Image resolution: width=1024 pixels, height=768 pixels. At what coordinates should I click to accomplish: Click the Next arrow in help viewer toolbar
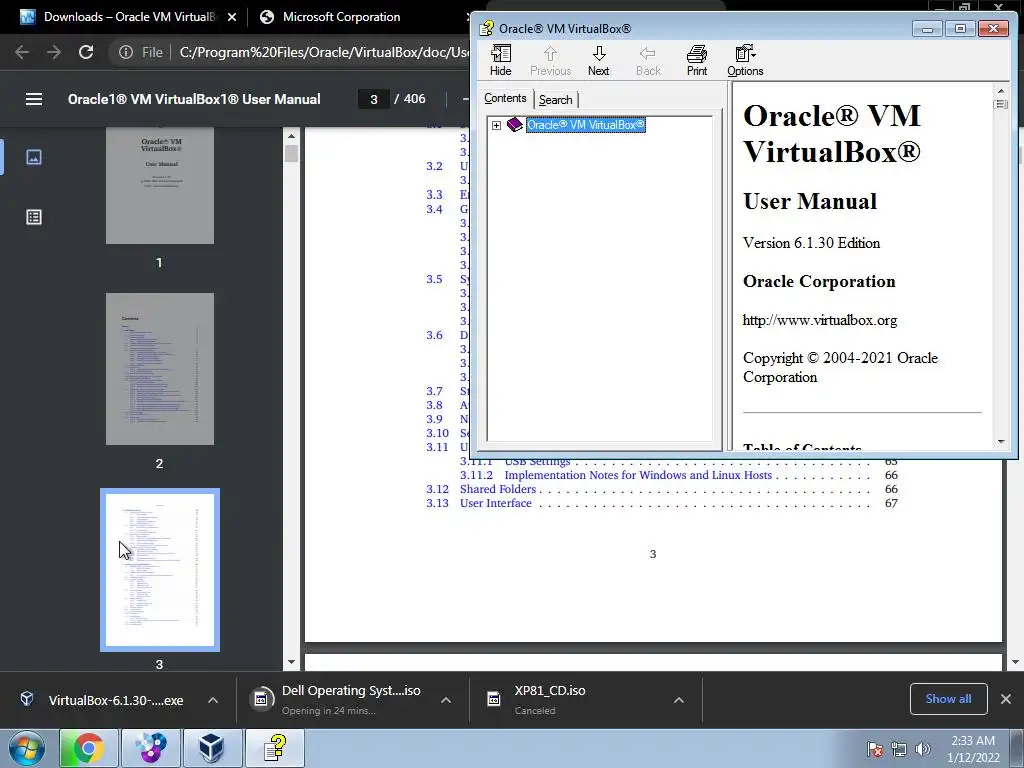tap(598, 61)
